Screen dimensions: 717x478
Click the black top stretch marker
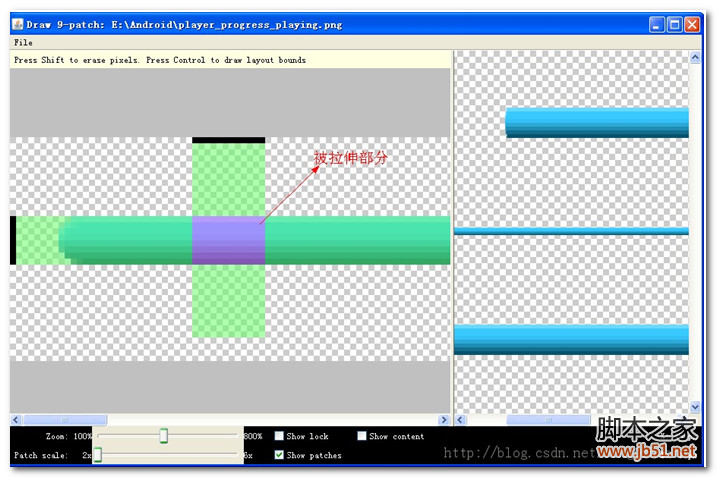pos(229,140)
